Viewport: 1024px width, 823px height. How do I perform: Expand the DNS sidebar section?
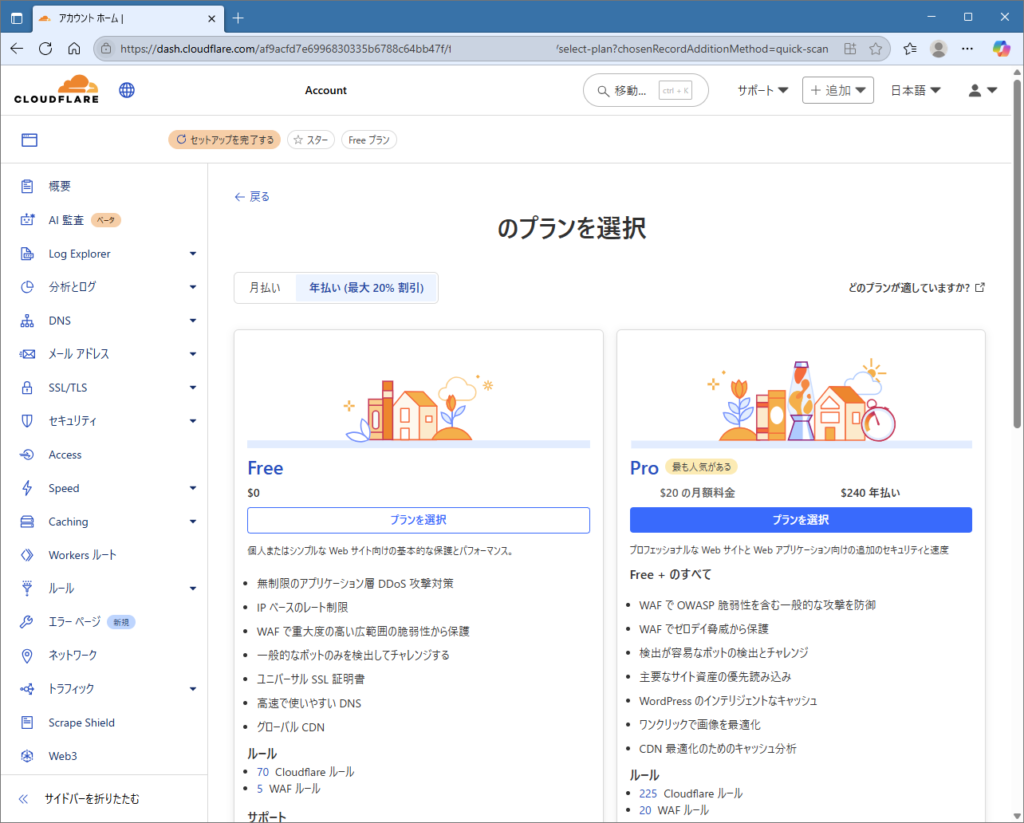pos(193,321)
